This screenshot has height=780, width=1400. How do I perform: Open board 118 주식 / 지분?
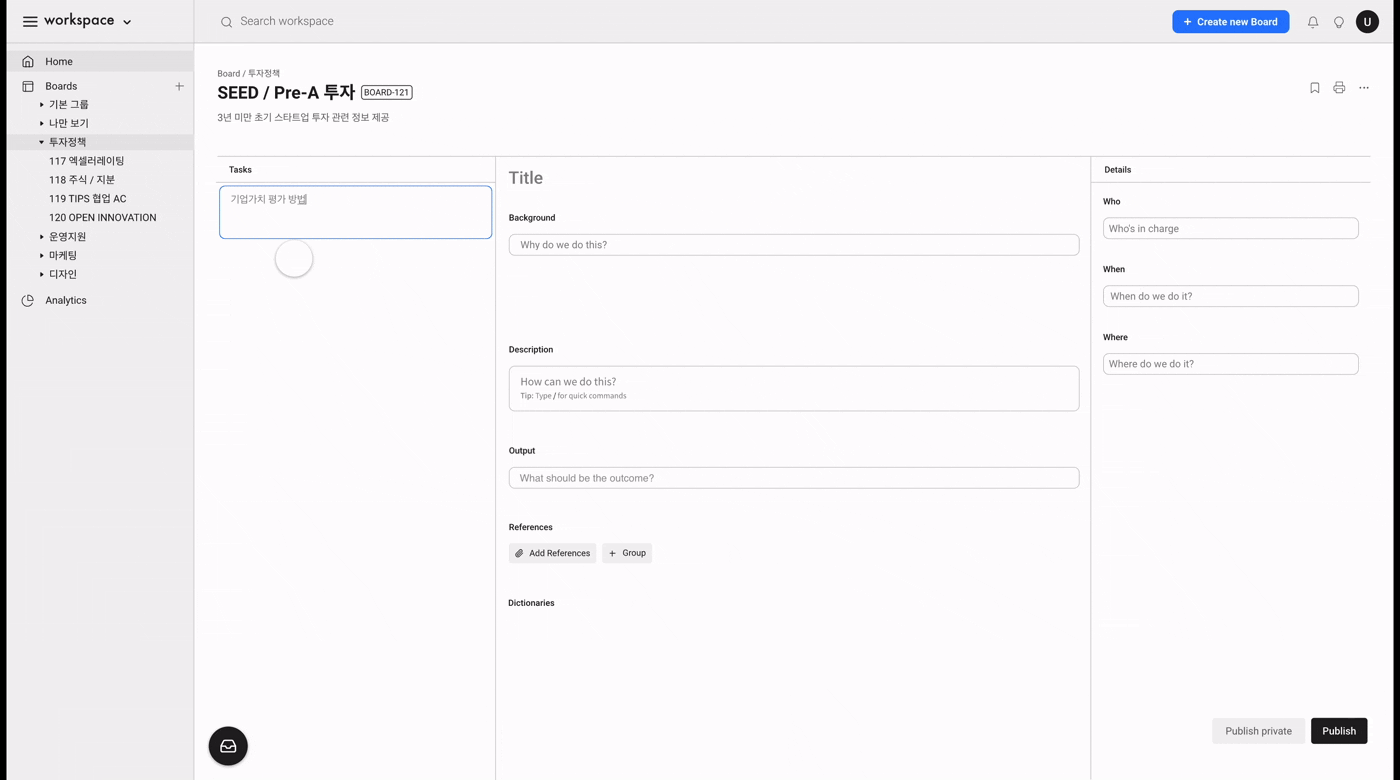[82, 180]
